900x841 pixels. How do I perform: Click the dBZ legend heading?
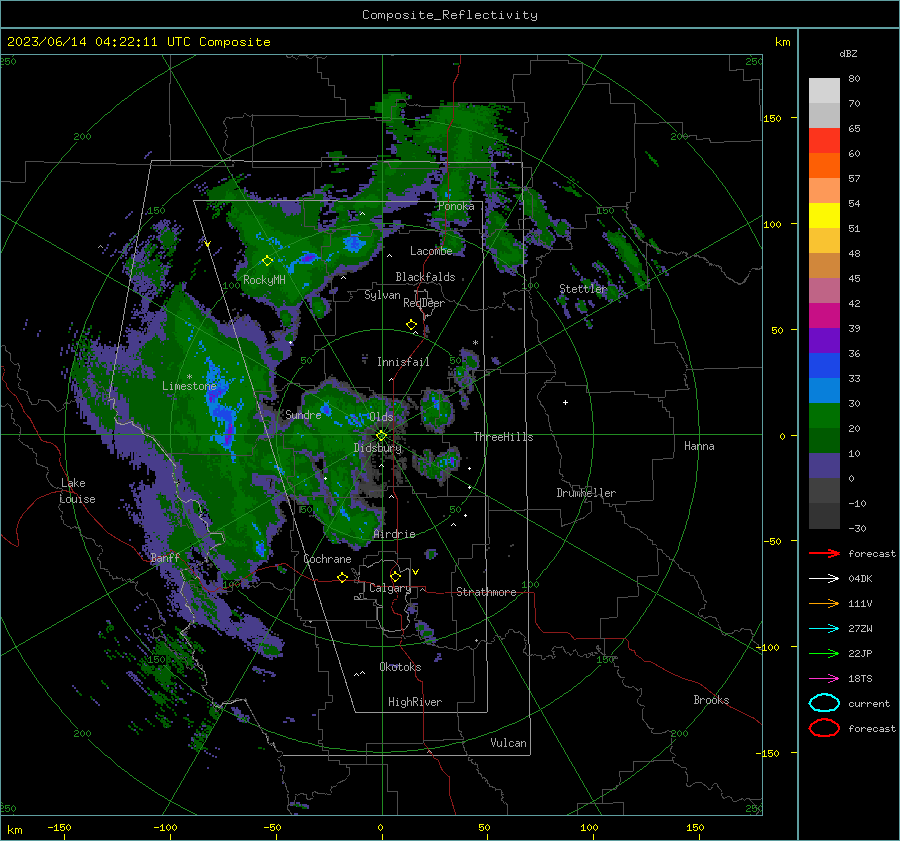coord(848,53)
